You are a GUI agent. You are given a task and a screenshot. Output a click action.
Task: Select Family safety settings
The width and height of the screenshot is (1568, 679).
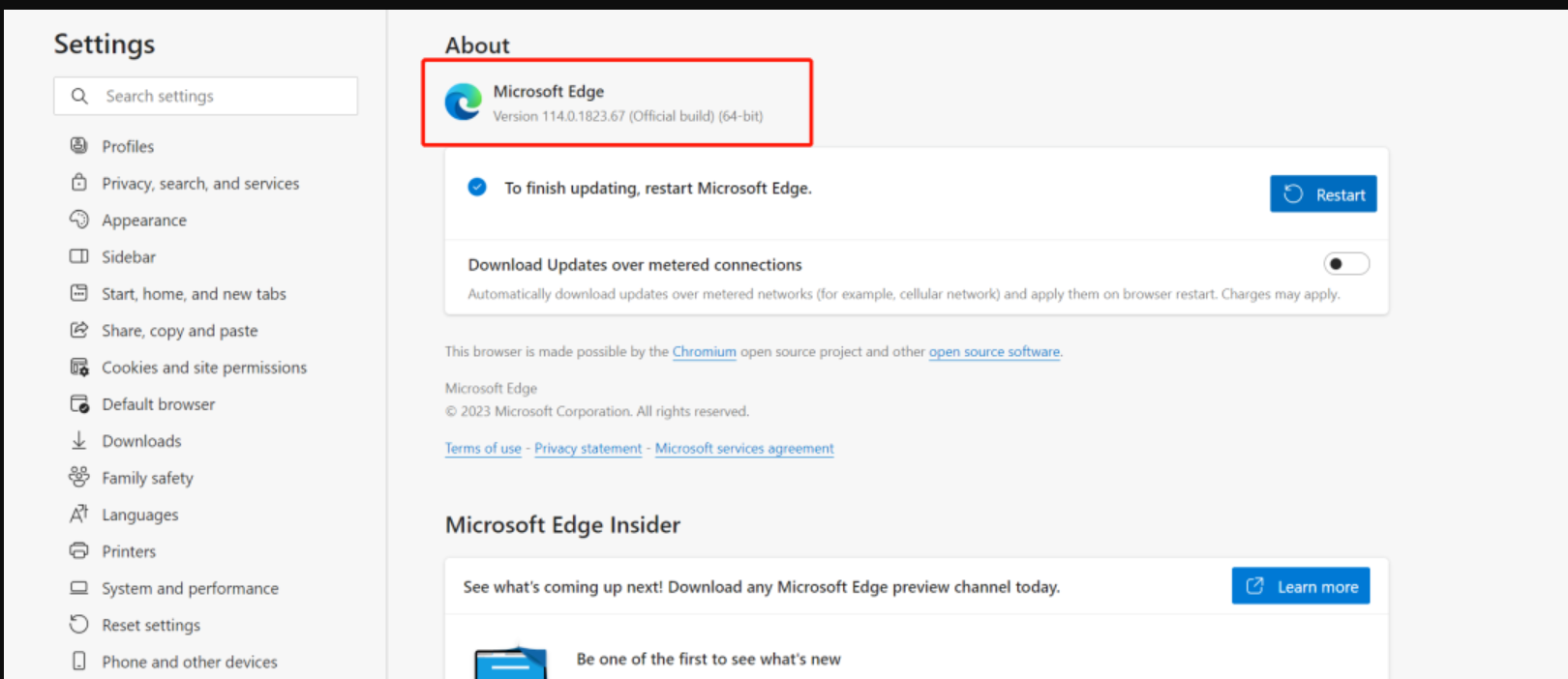tap(147, 478)
